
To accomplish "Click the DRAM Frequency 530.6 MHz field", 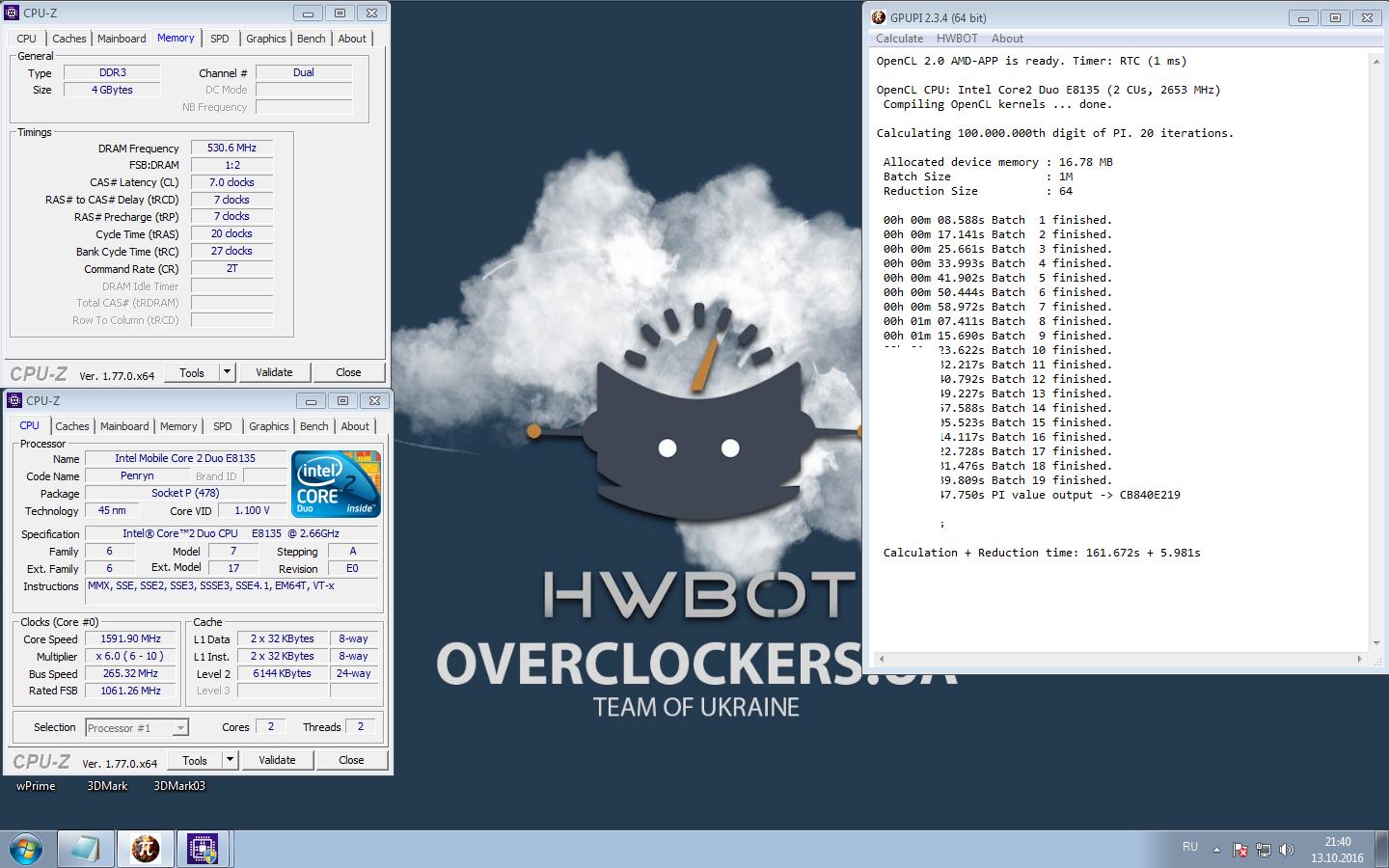I will [231, 148].
